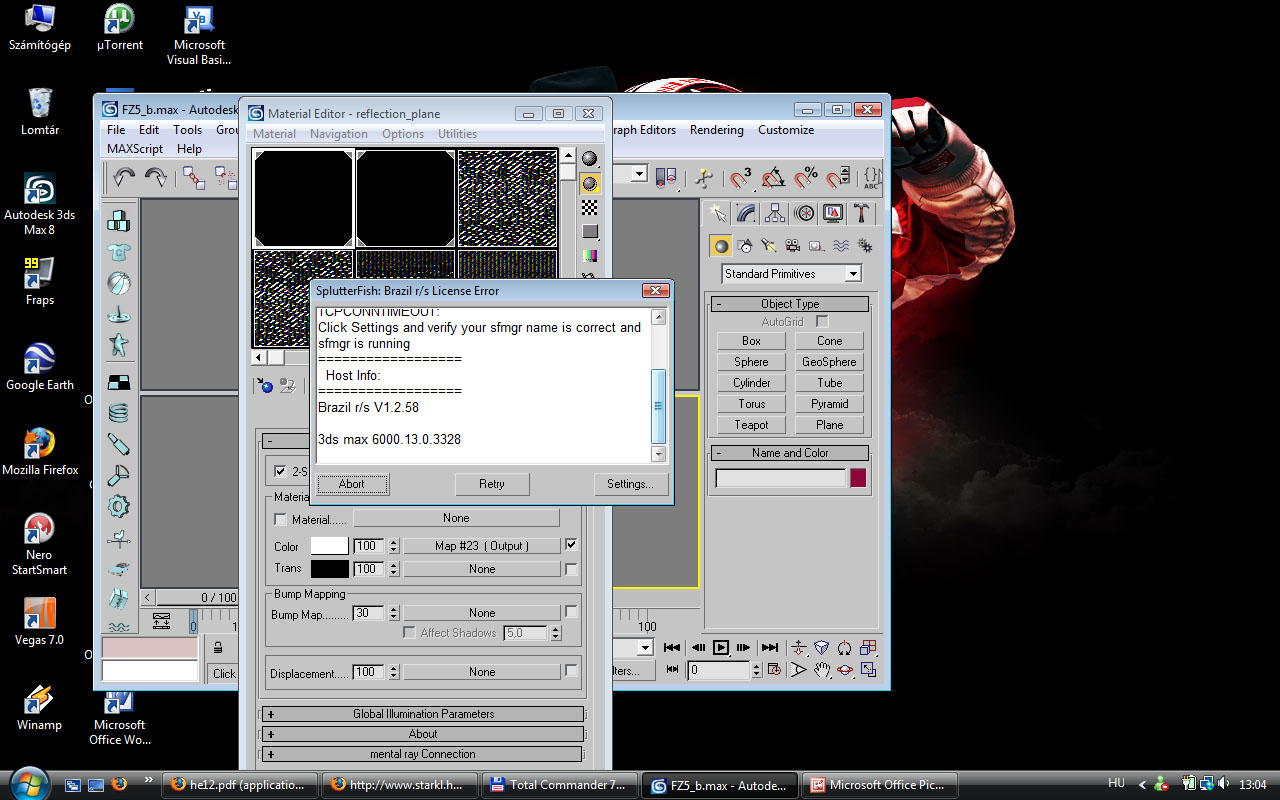Click the Teapot primitive button
The height and width of the screenshot is (800, 1280).
coord(751,425)
